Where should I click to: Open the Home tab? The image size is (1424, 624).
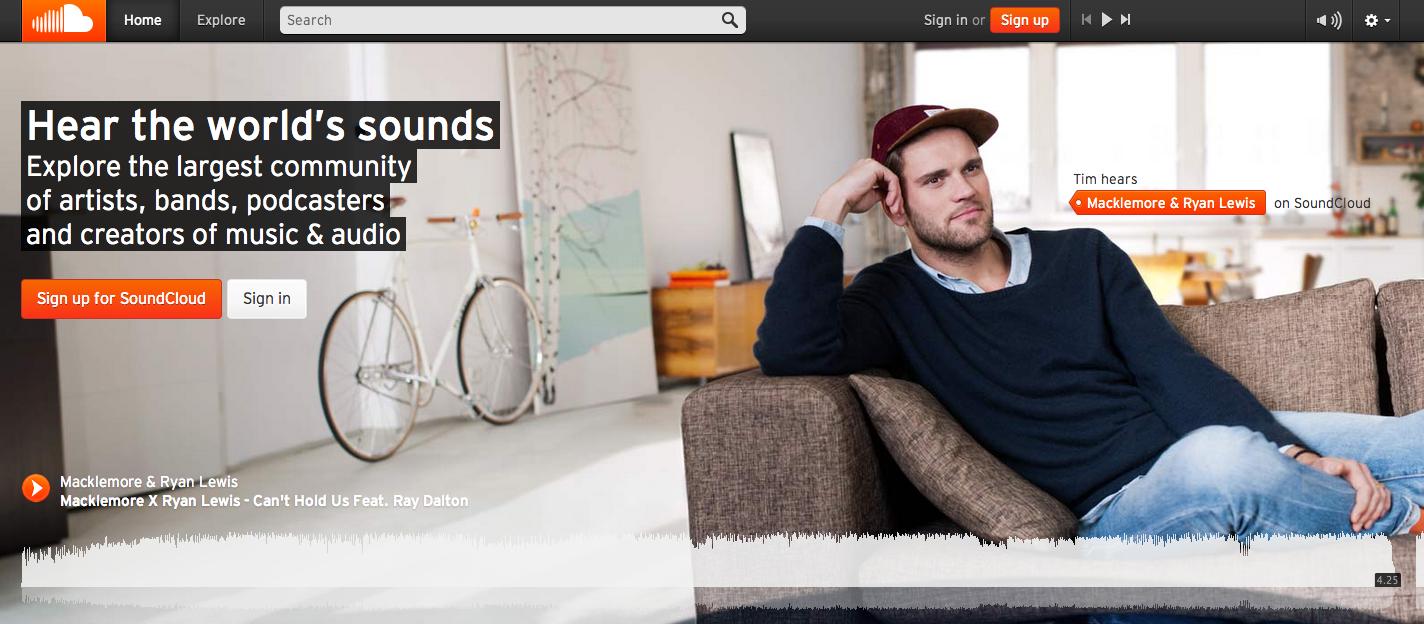[143, 20]
